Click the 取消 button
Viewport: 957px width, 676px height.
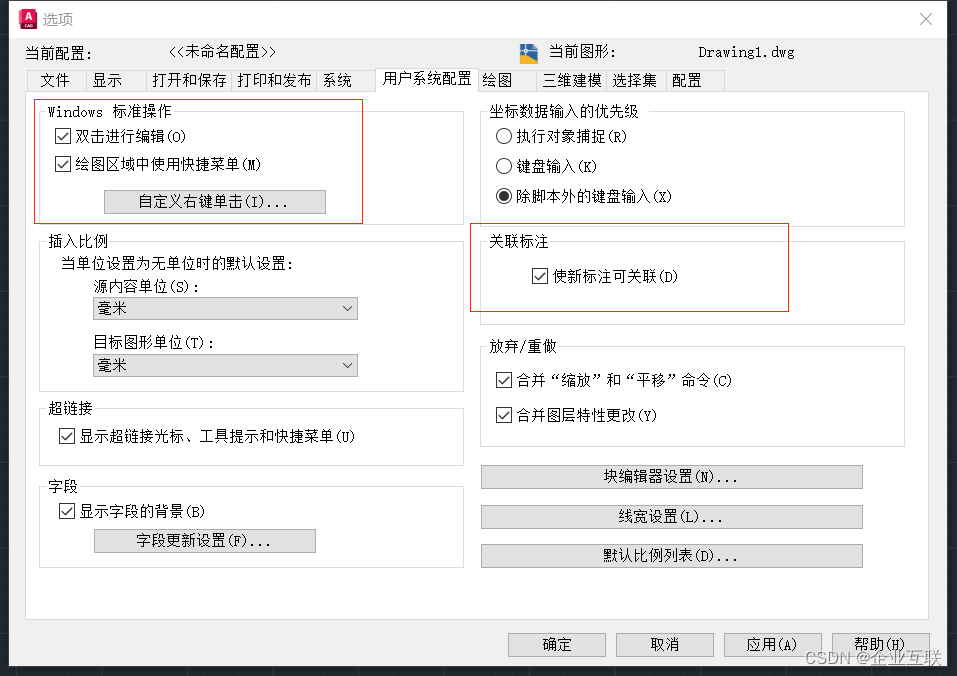pos(665,645)
